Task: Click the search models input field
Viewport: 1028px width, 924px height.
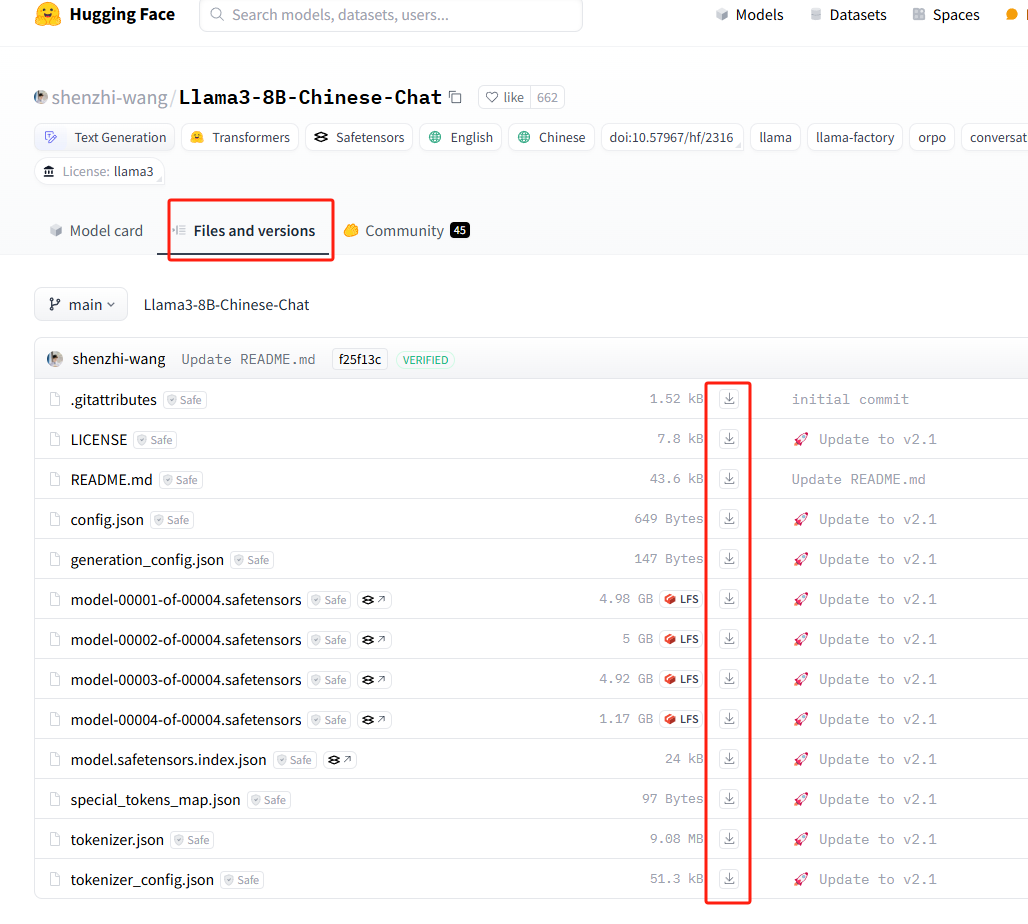Action: [390, 15]
